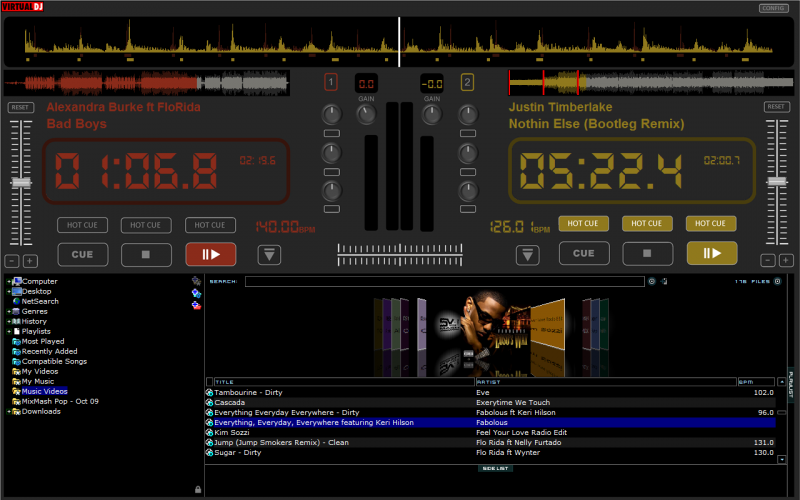Image resolution: width=800 pixels, height=500 pixels.
Task: Select NetSearch in the folder tree
Action: pos(40,301)
